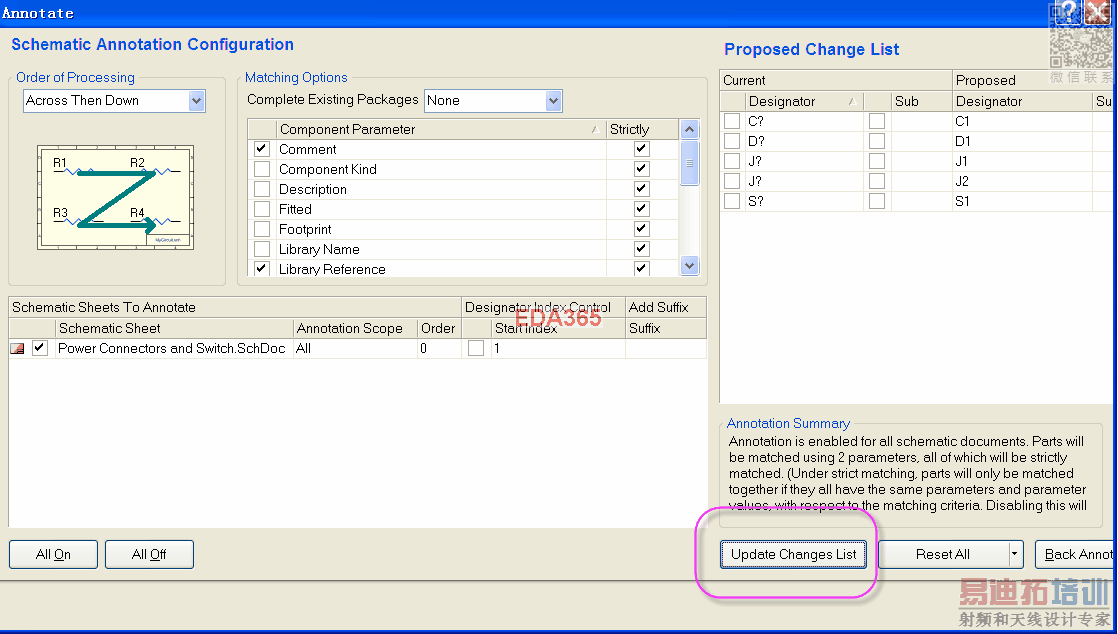
Task: Toggle Strictly checkbox for Comment row
Action: pyautogui.click(x=642, y=149)
